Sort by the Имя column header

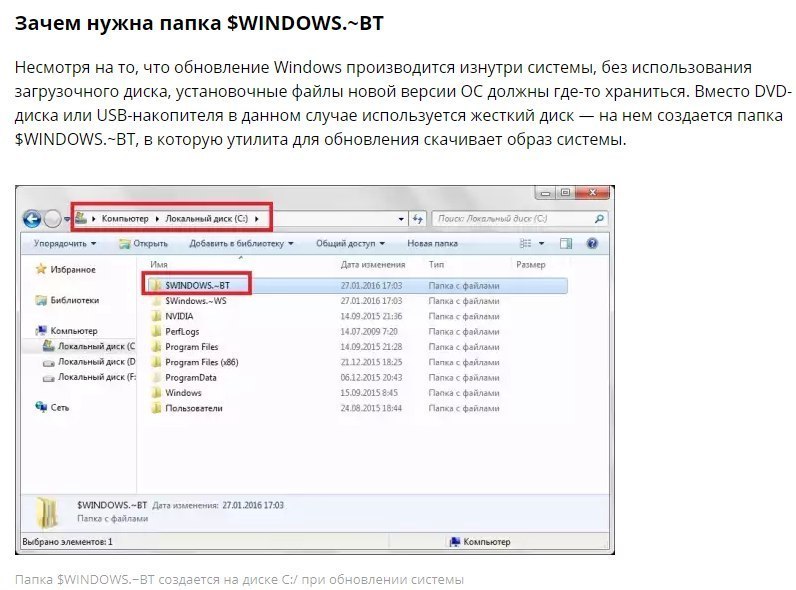159,265
